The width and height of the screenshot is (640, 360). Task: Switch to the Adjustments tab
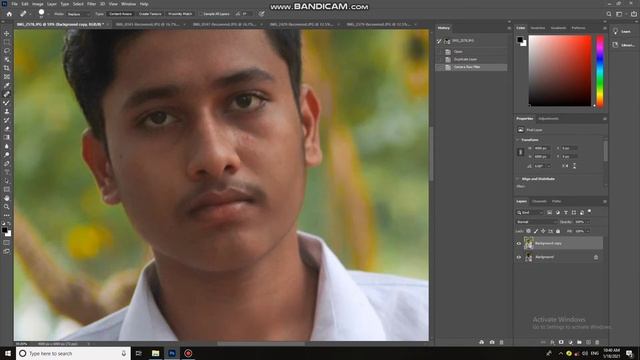point(548,119)
